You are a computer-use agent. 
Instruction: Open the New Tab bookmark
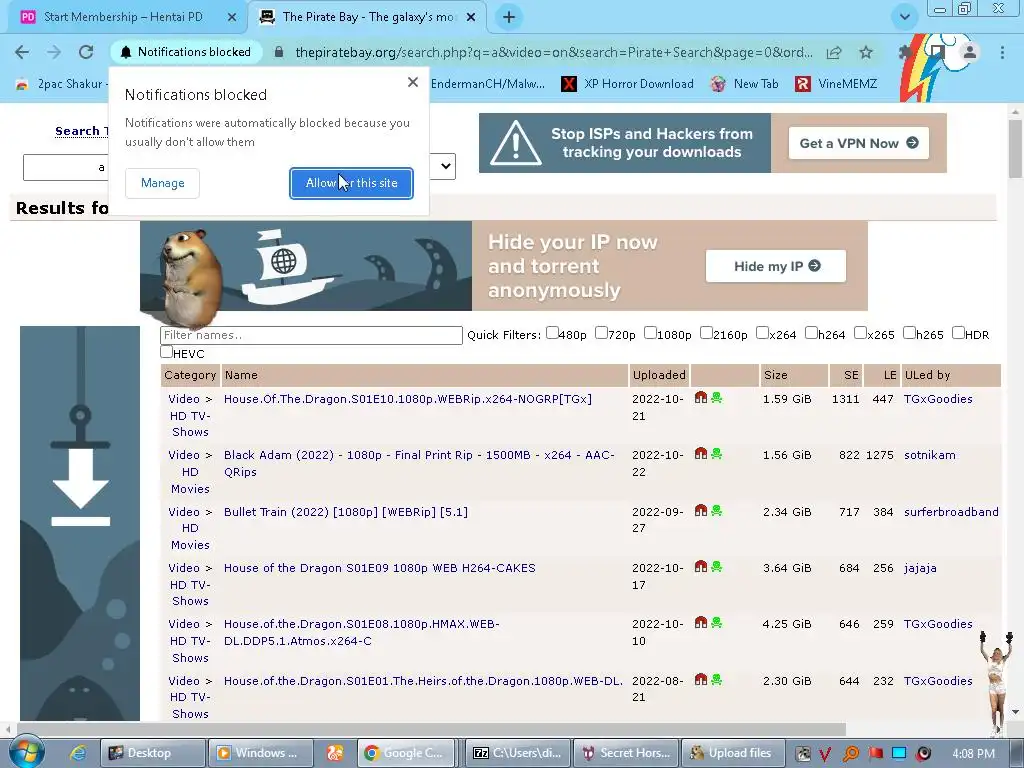[744, 84]
